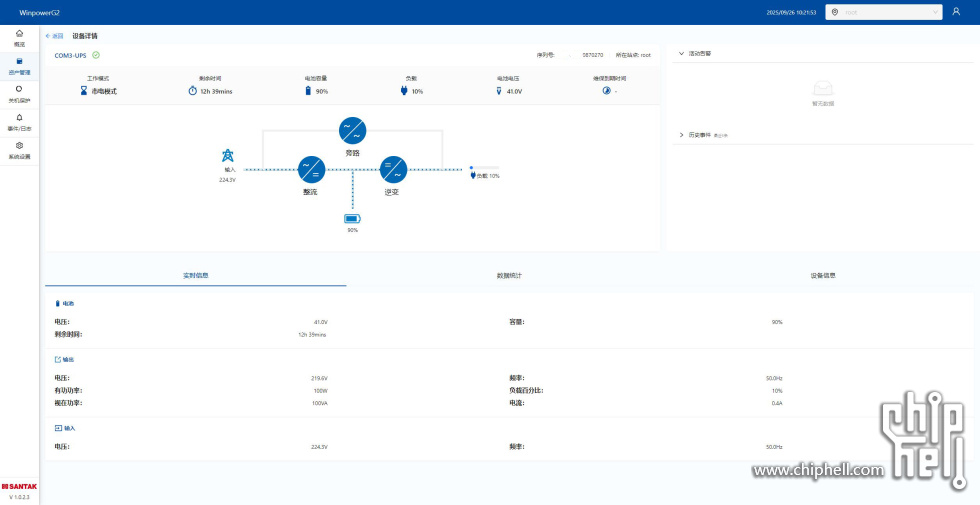Click the 返回 back link
The image size is (980, 505).
coord(55,35)
